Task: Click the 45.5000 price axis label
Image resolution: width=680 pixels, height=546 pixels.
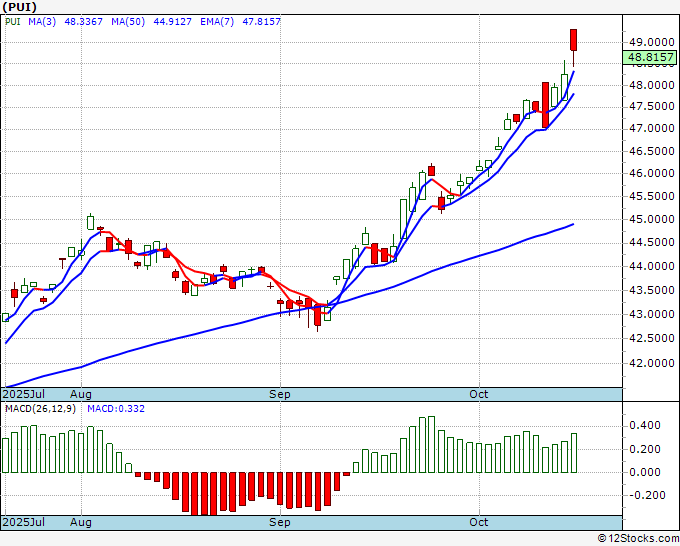Action: click(x=652, y=196)
